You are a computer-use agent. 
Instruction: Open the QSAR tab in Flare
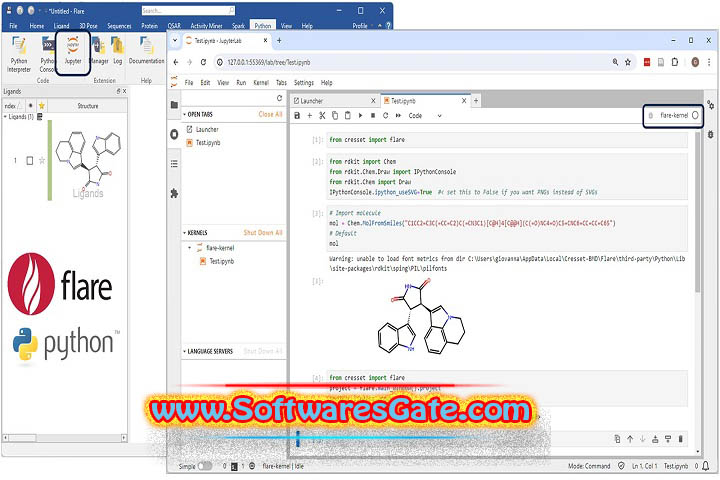(174, 26)
